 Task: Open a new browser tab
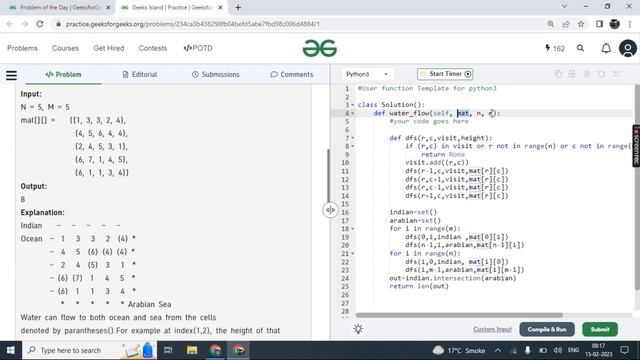point(238,7)
